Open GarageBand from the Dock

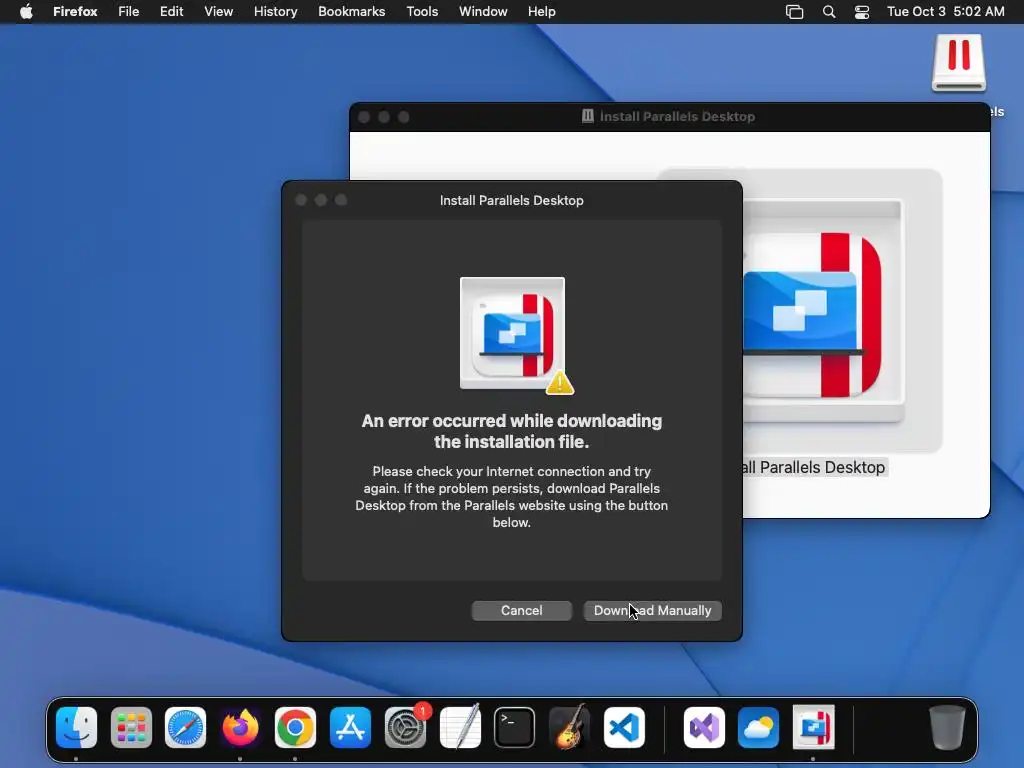click(569, 728)
